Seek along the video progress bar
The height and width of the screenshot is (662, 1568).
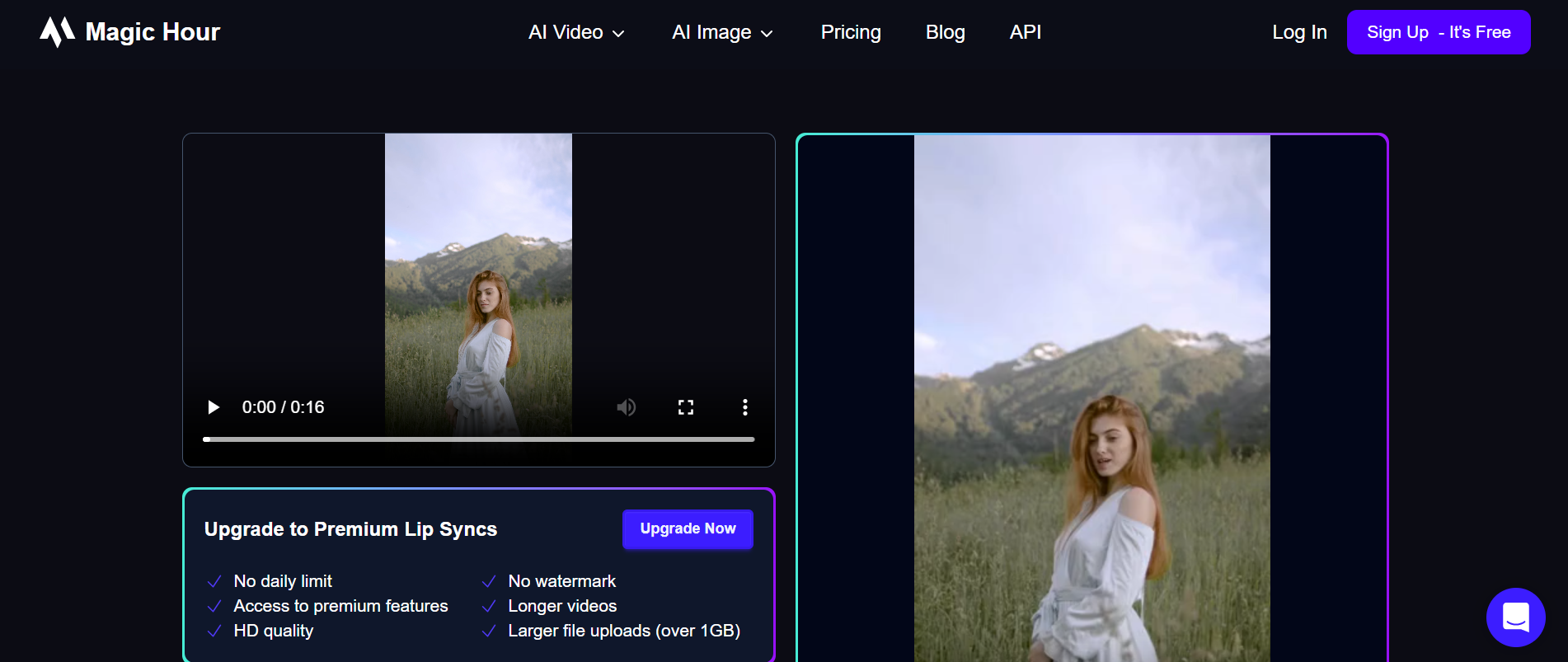pos(479,439)
